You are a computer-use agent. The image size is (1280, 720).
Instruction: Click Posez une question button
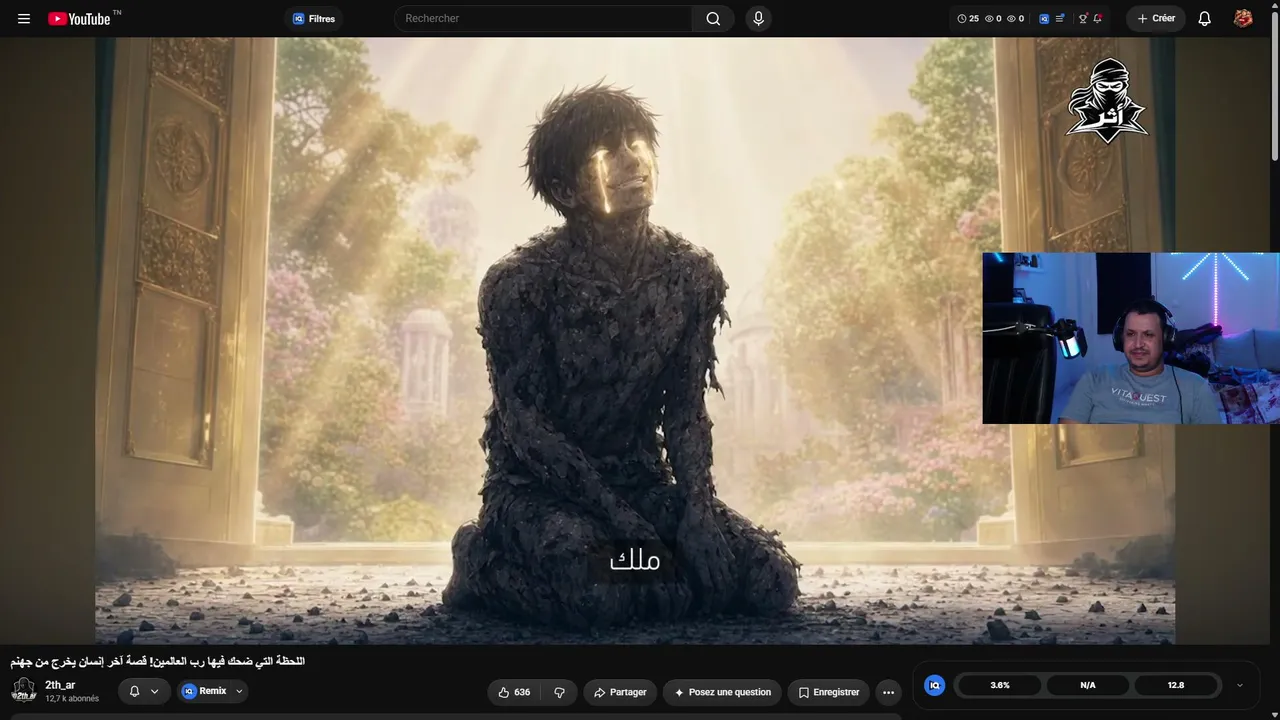(x=723, y=692)
